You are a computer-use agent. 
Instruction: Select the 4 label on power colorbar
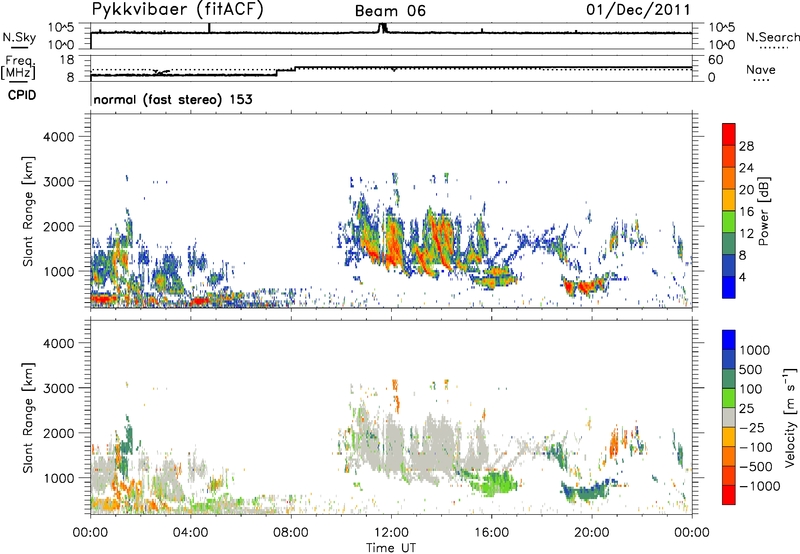(x=742, y=277)
